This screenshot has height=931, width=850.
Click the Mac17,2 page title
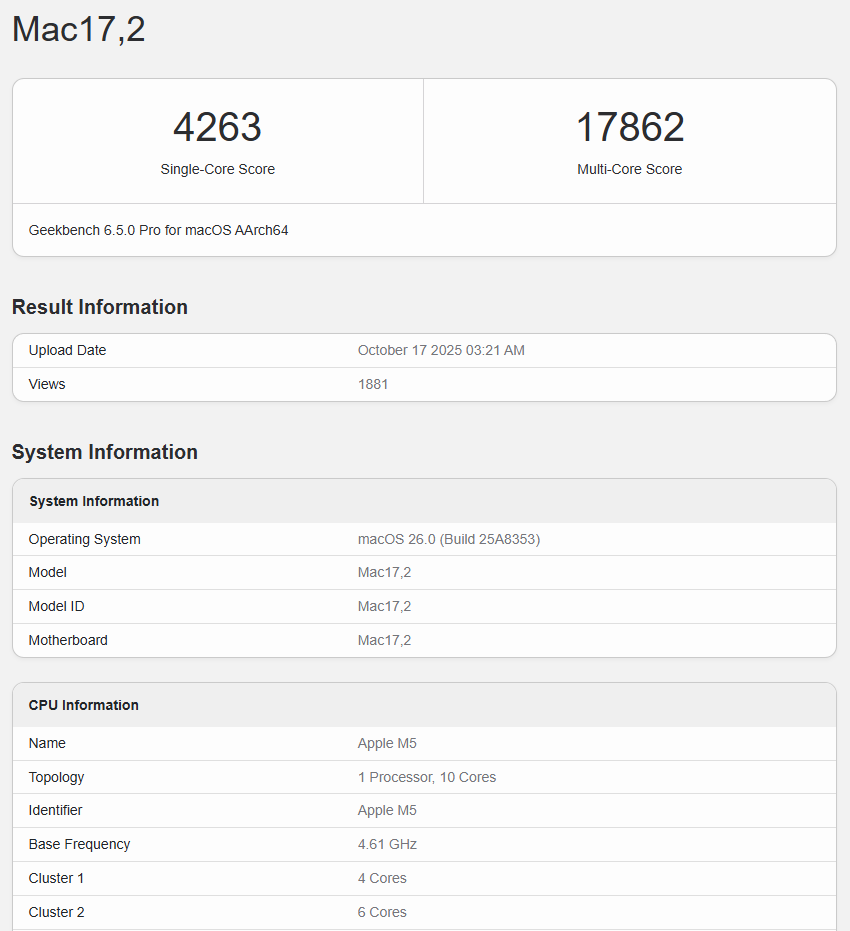(78, 29)
